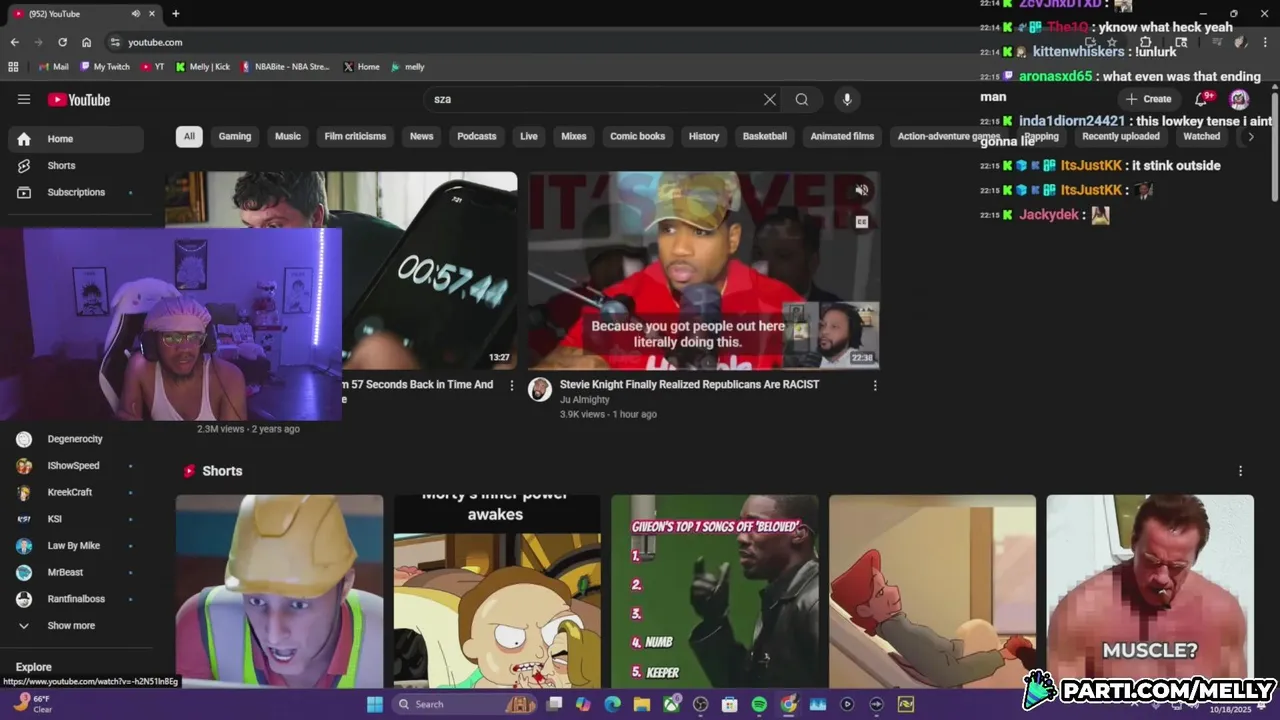Open the Melly | Kick bookmark
Viewport: 1280px width, 720px height.
point(203,67)
